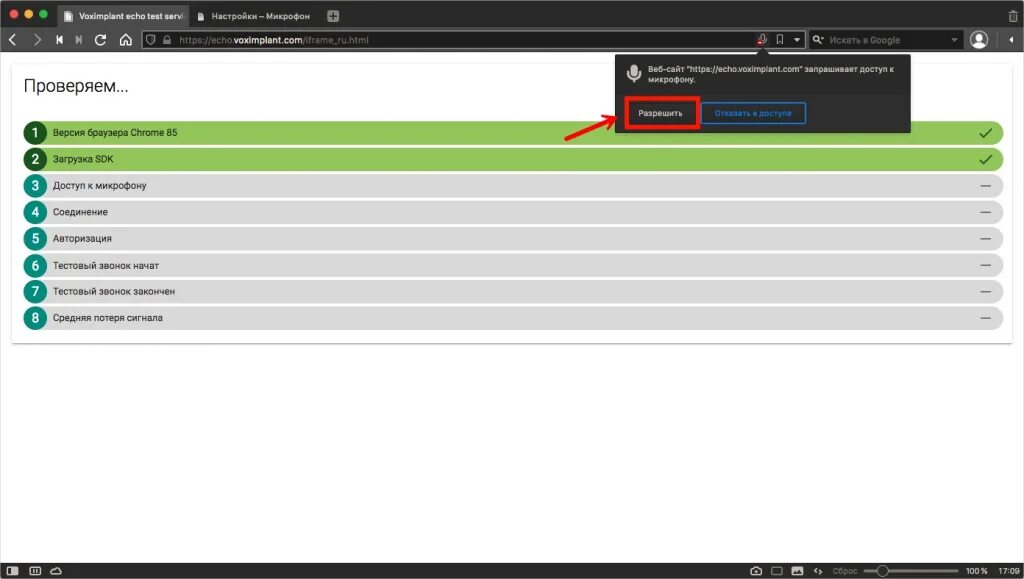The image size is (1024, 579).
Task: Allow microphone access with Разрешить
Action: (x=660, y=113)
